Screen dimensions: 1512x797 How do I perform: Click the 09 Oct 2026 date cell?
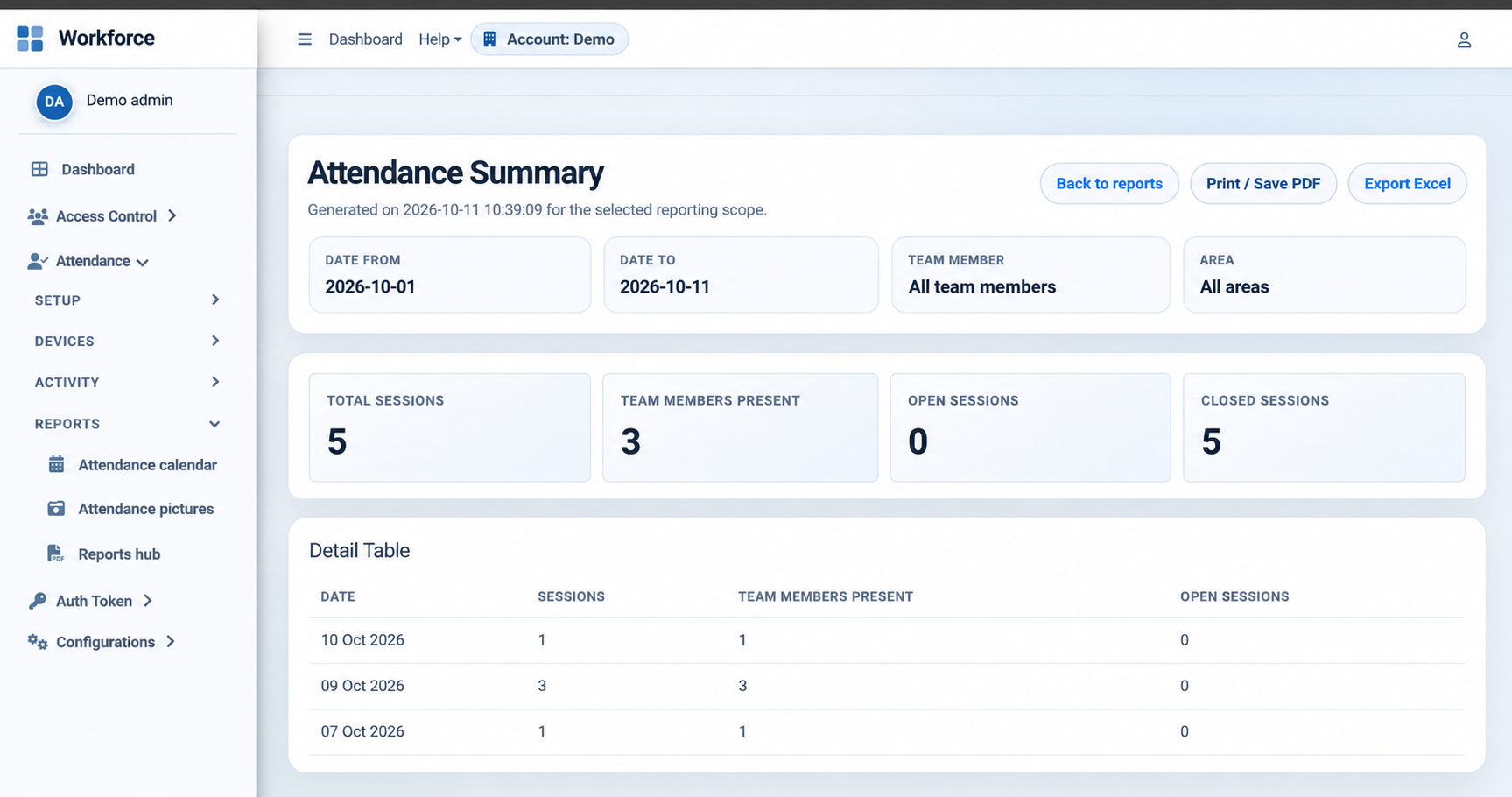pos(362,686)
